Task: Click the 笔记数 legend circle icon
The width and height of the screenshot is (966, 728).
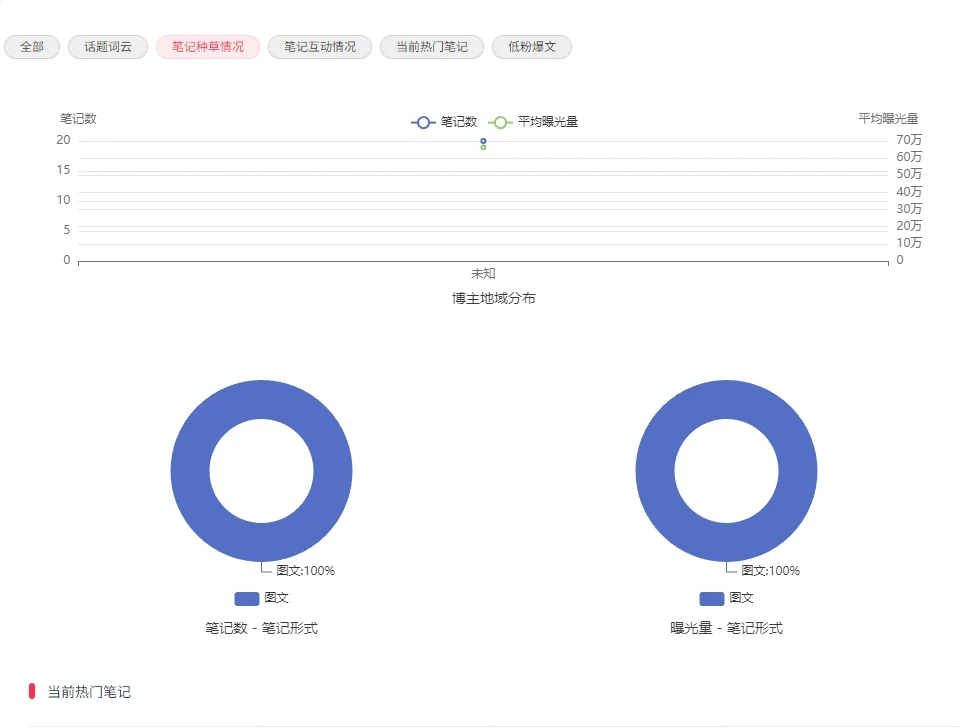Action: pos(423,121)
